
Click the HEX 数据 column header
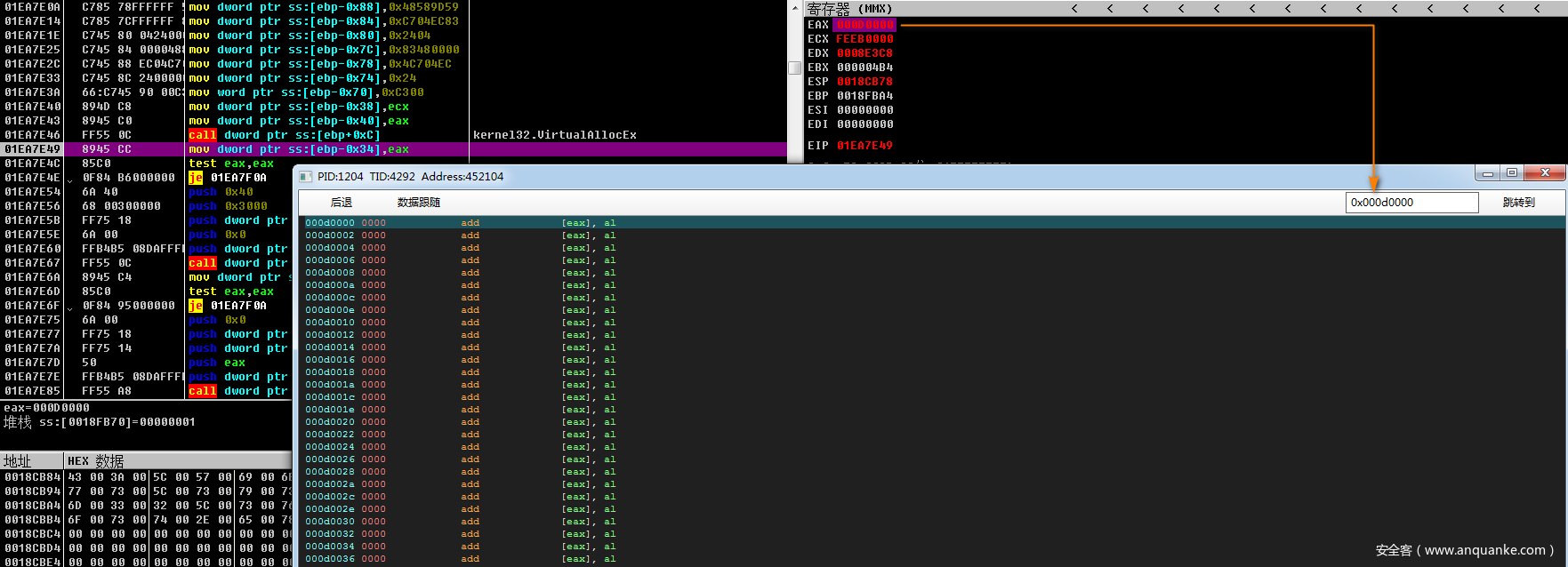[x=96, y=461]
